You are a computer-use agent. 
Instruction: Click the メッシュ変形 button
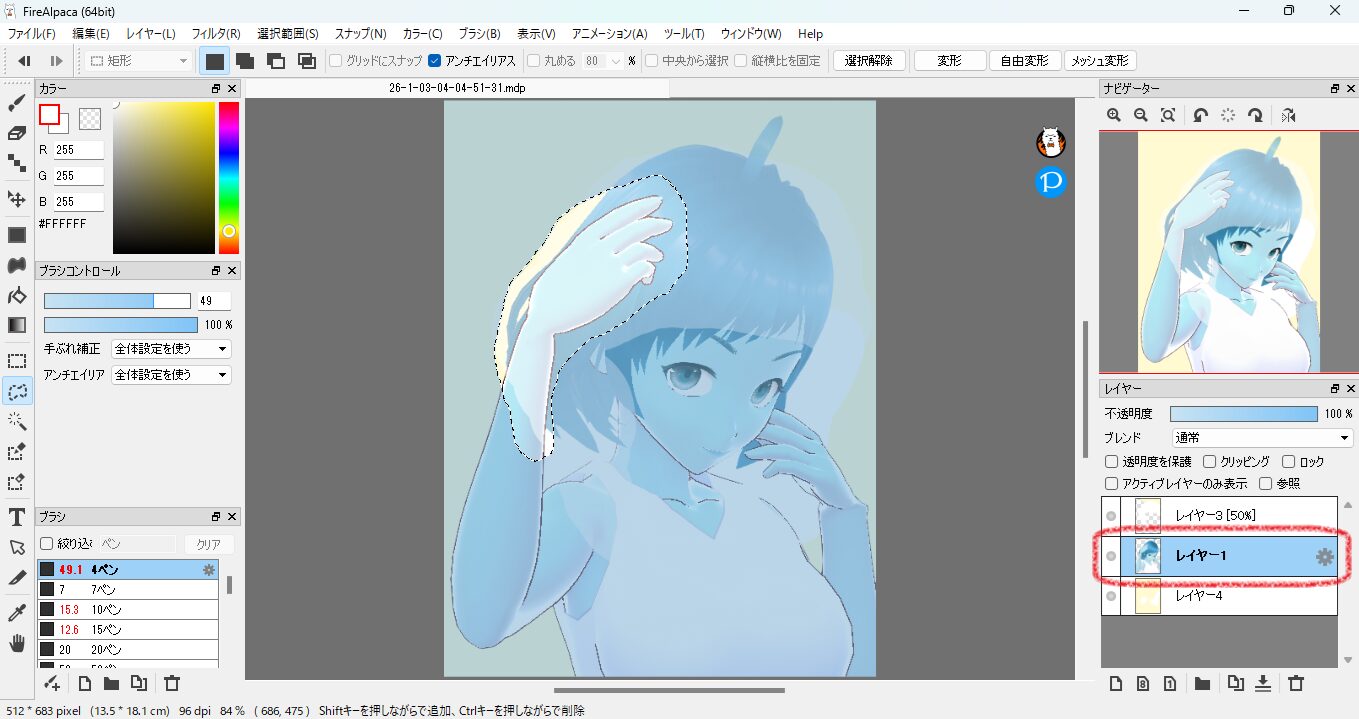click(x=1100, y=61)
